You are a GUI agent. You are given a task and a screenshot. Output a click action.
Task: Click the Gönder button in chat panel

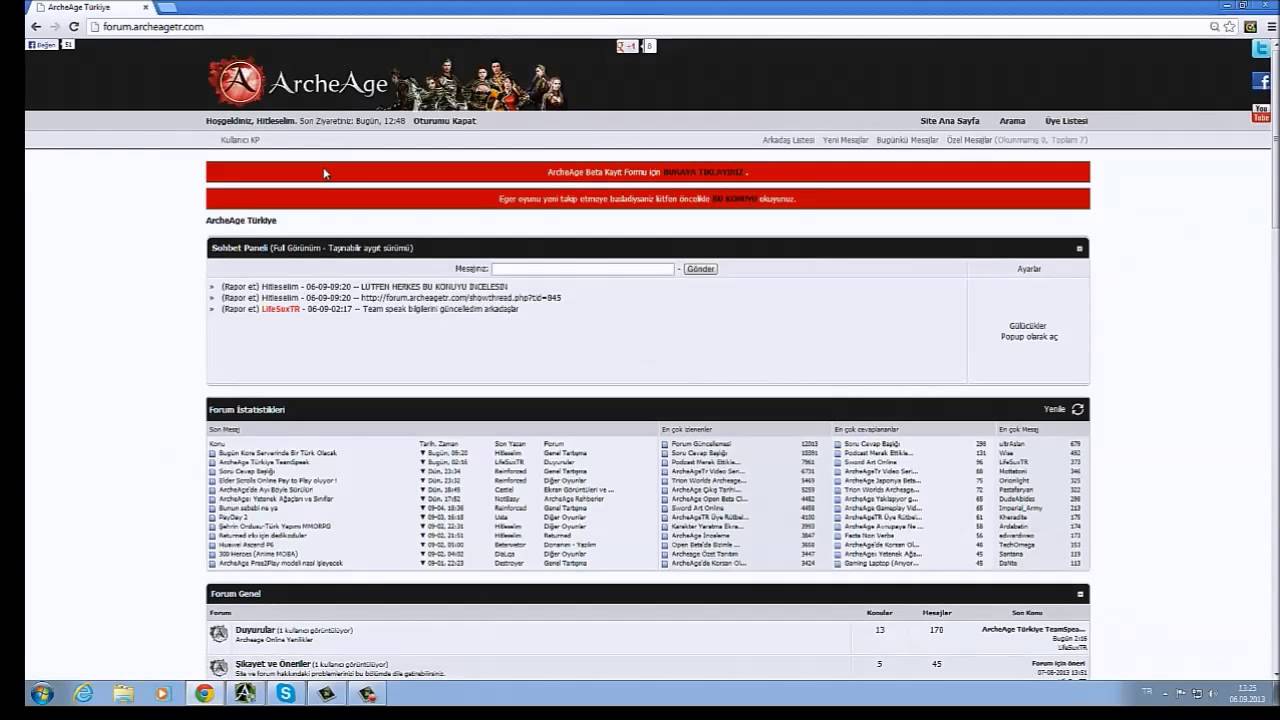(x=701, y=269)
